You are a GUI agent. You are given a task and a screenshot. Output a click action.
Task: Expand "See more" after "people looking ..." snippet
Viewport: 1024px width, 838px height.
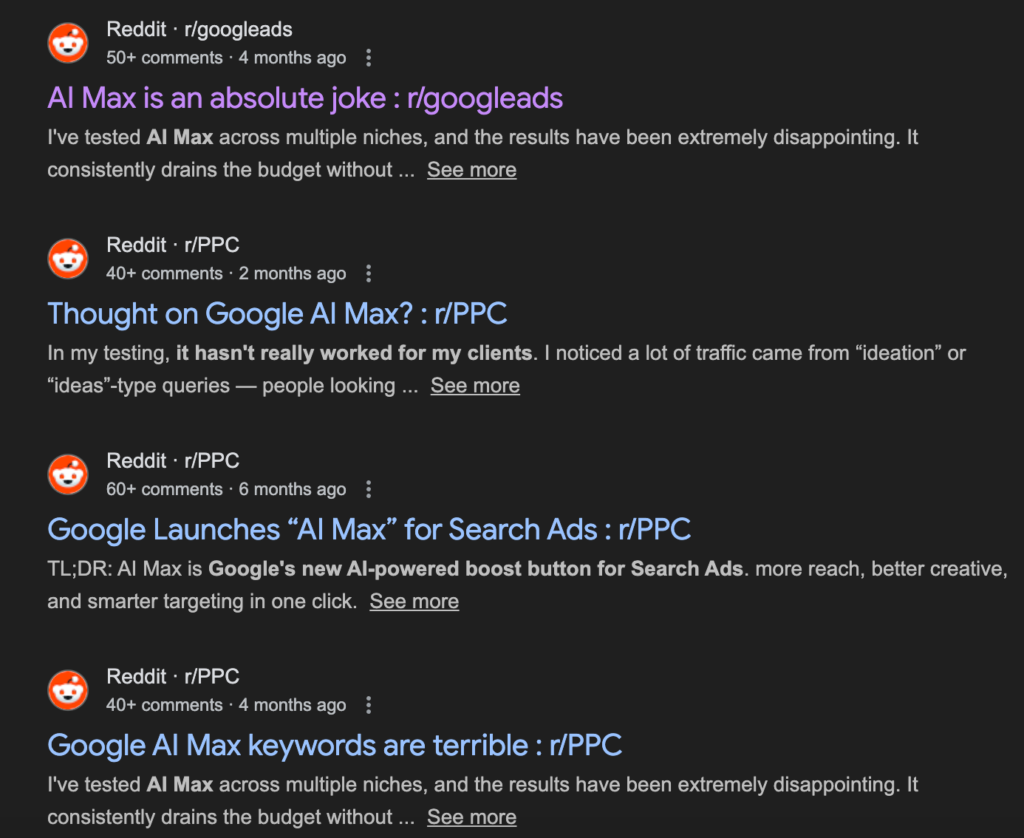[475, 386]
